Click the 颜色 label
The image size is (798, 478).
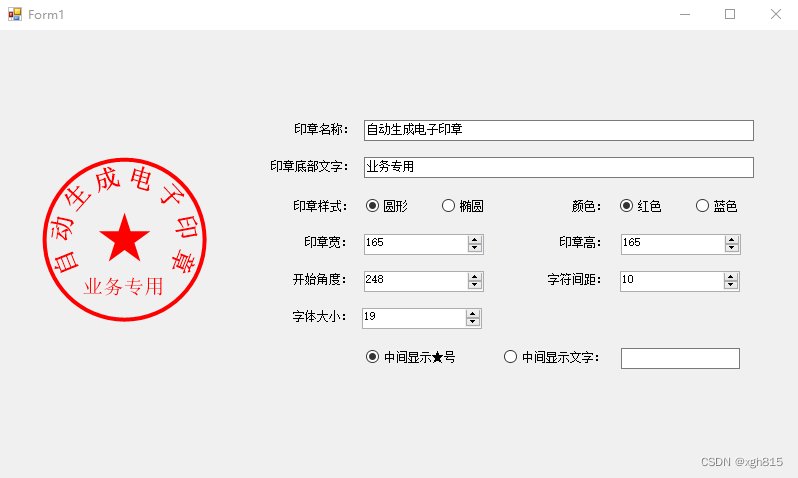[x=586, y=206]
